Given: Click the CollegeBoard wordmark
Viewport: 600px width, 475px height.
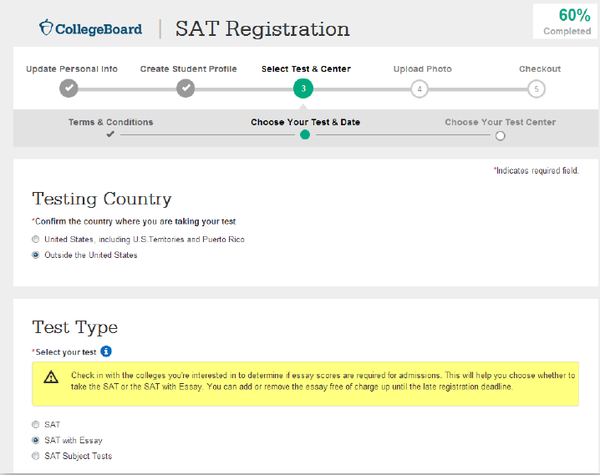Looking at the screenshot, I should (x=98, y=29).
